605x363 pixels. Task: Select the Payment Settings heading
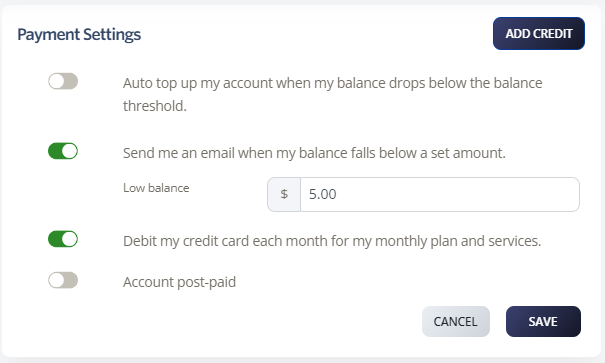pyautogui.click(x=79, y=34)
